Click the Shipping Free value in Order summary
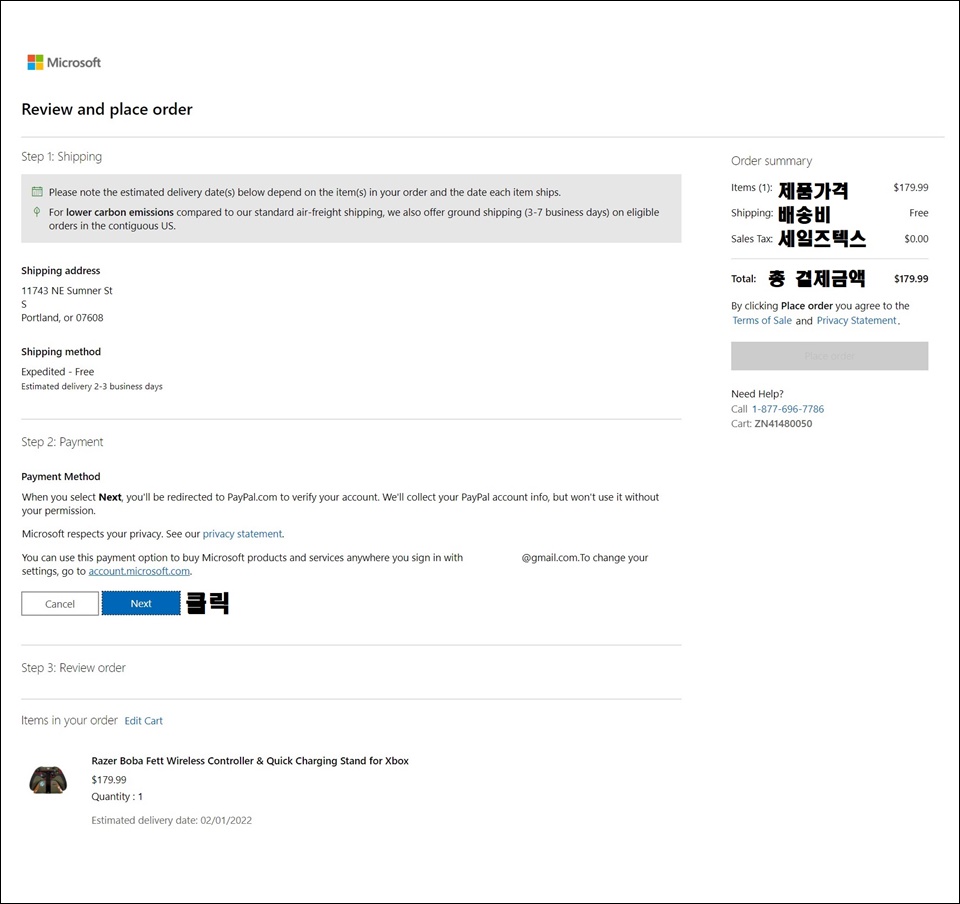 point(918,213)
